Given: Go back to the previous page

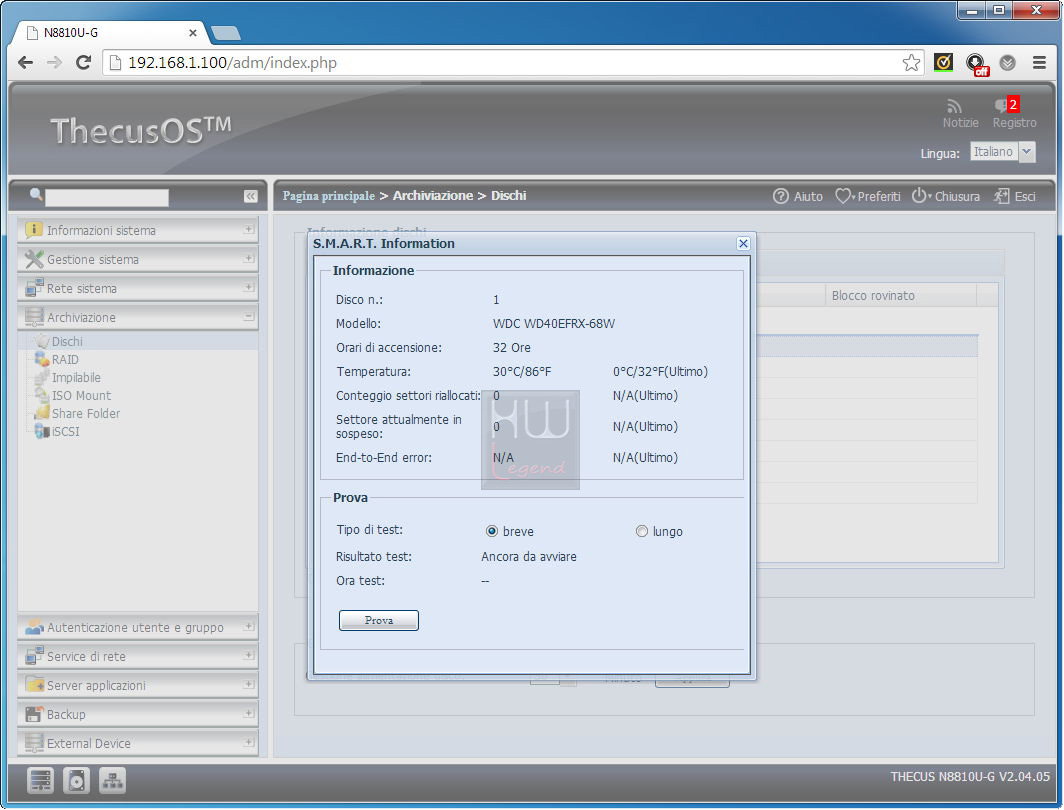Looking at the screenshot, I should (x=25, y=63).
